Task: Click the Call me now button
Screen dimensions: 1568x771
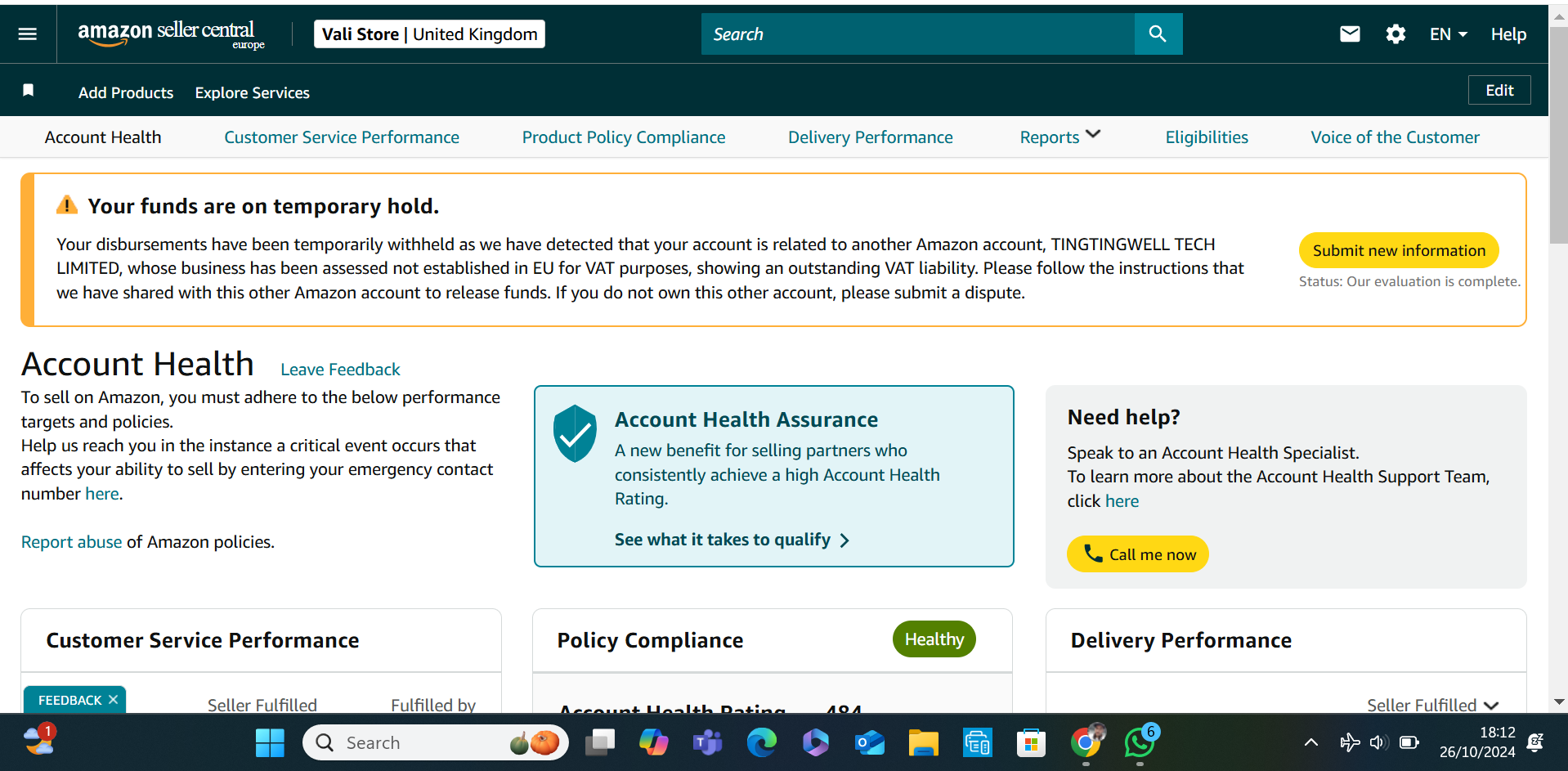Action: (1137, 554)
